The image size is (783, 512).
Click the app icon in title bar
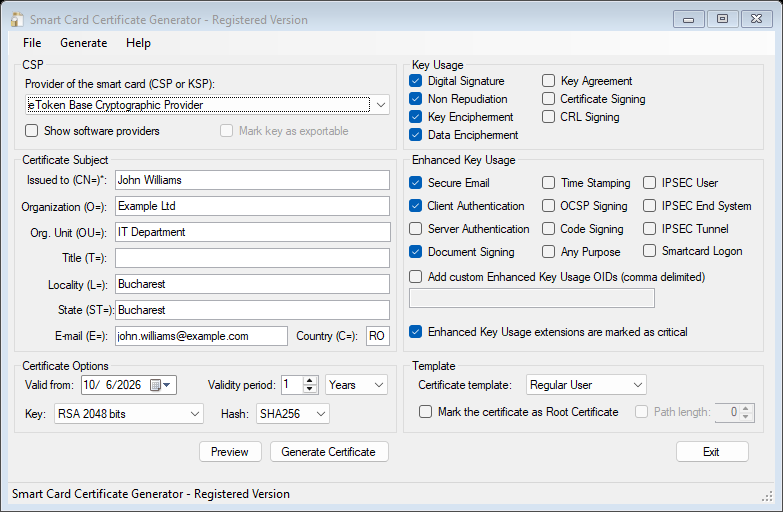click(x=17, y=19)
